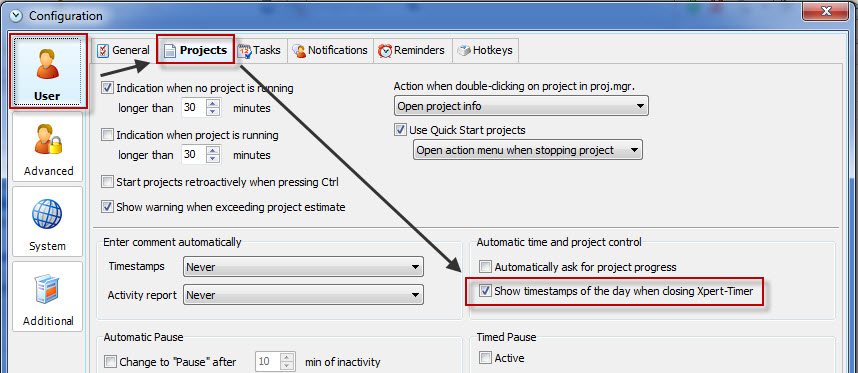This screenshot has height=373, width=858.
Task: Click the Configuration title bar arrow icon
Action: 17,16
